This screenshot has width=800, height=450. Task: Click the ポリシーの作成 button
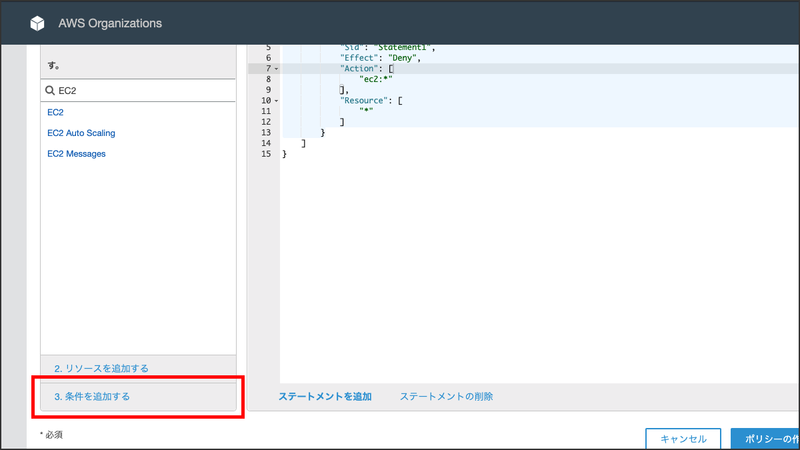[765, 439]
